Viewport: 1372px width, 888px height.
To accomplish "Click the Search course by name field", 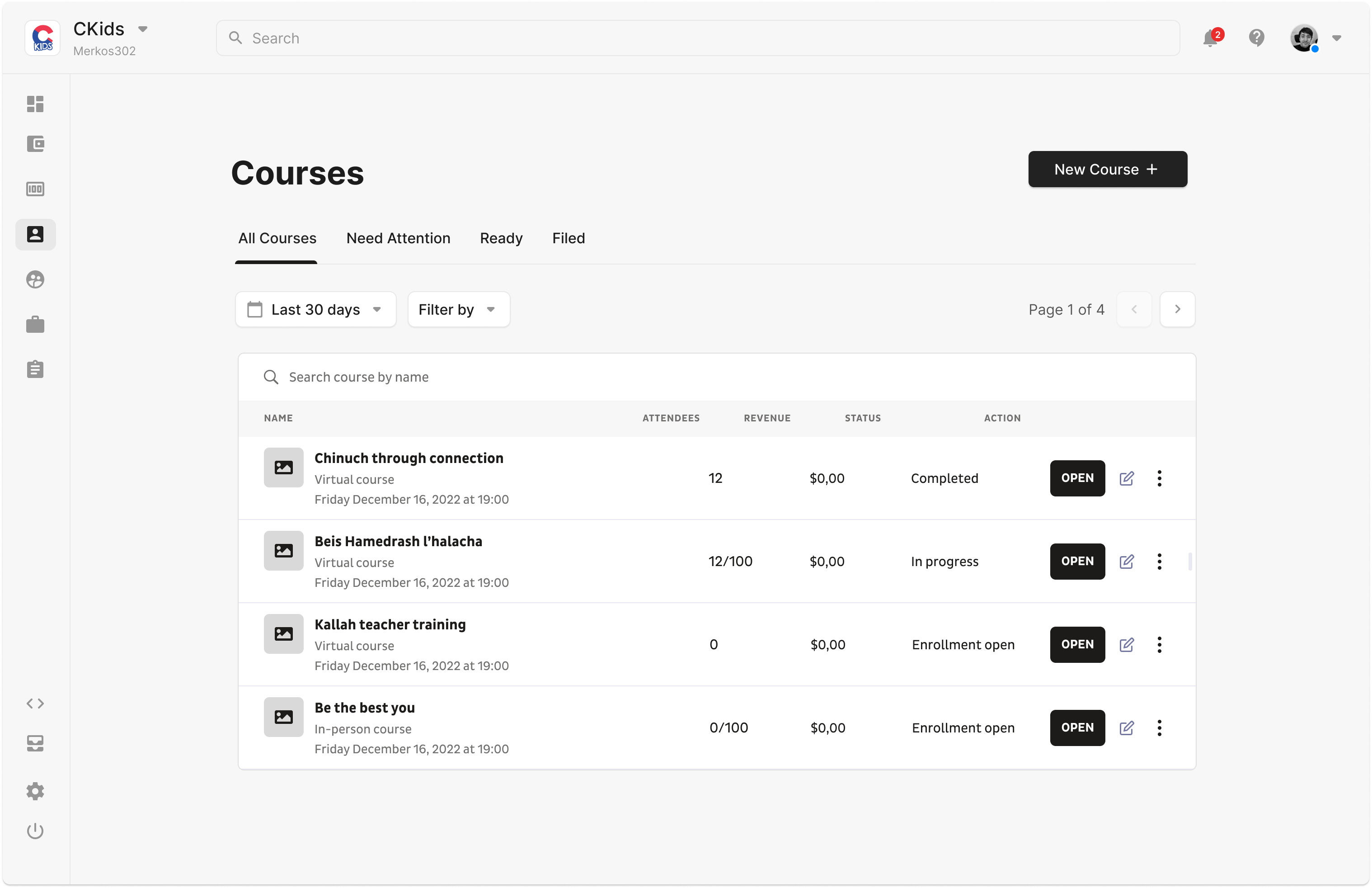I will [x=717, y=377].
